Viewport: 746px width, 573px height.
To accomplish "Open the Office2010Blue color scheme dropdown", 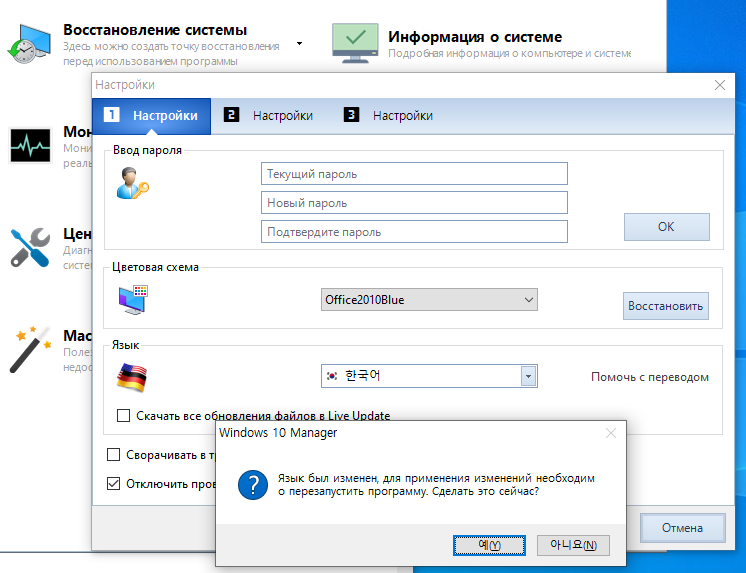I will point(528,299).
